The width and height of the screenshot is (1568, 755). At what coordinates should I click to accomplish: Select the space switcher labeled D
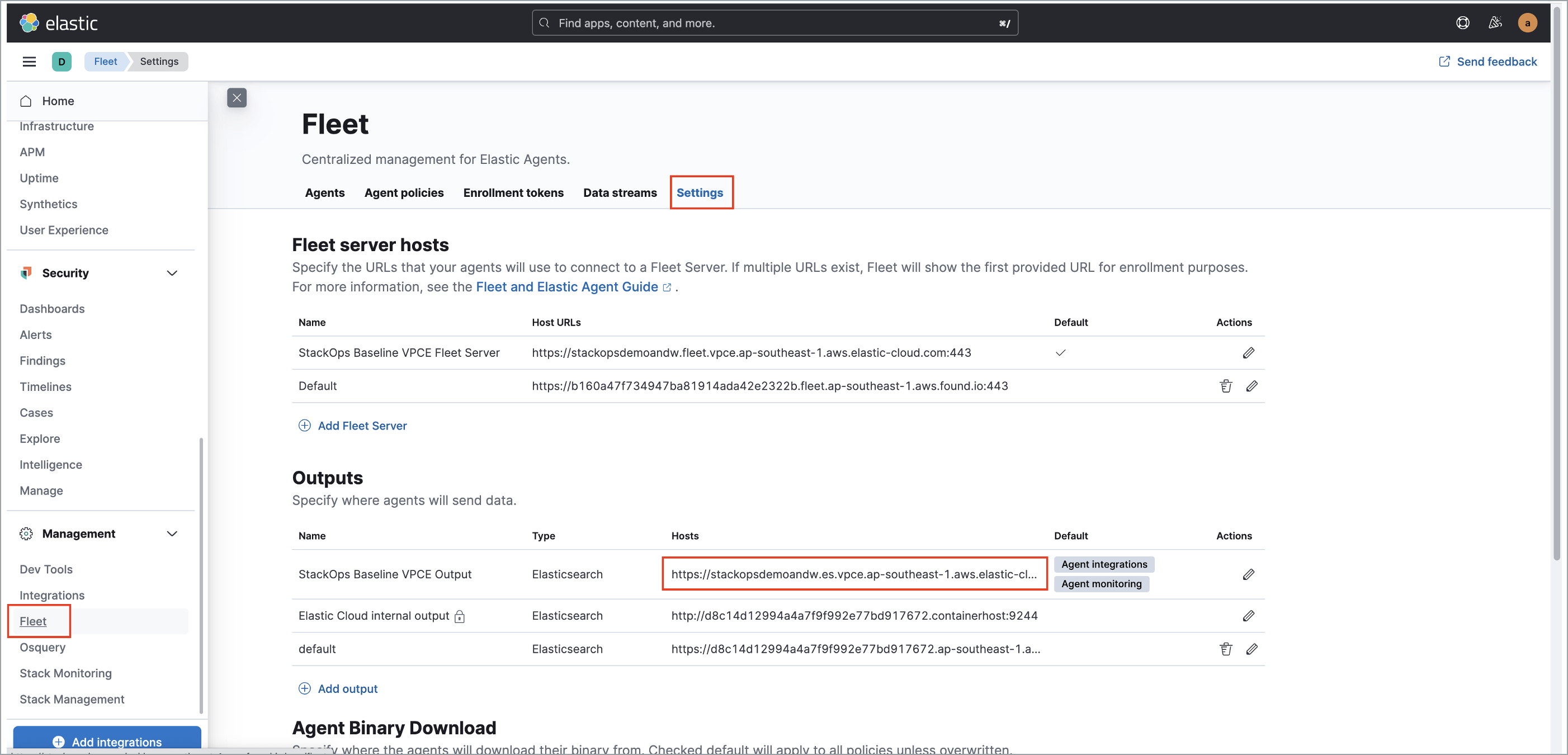(62, 61)
